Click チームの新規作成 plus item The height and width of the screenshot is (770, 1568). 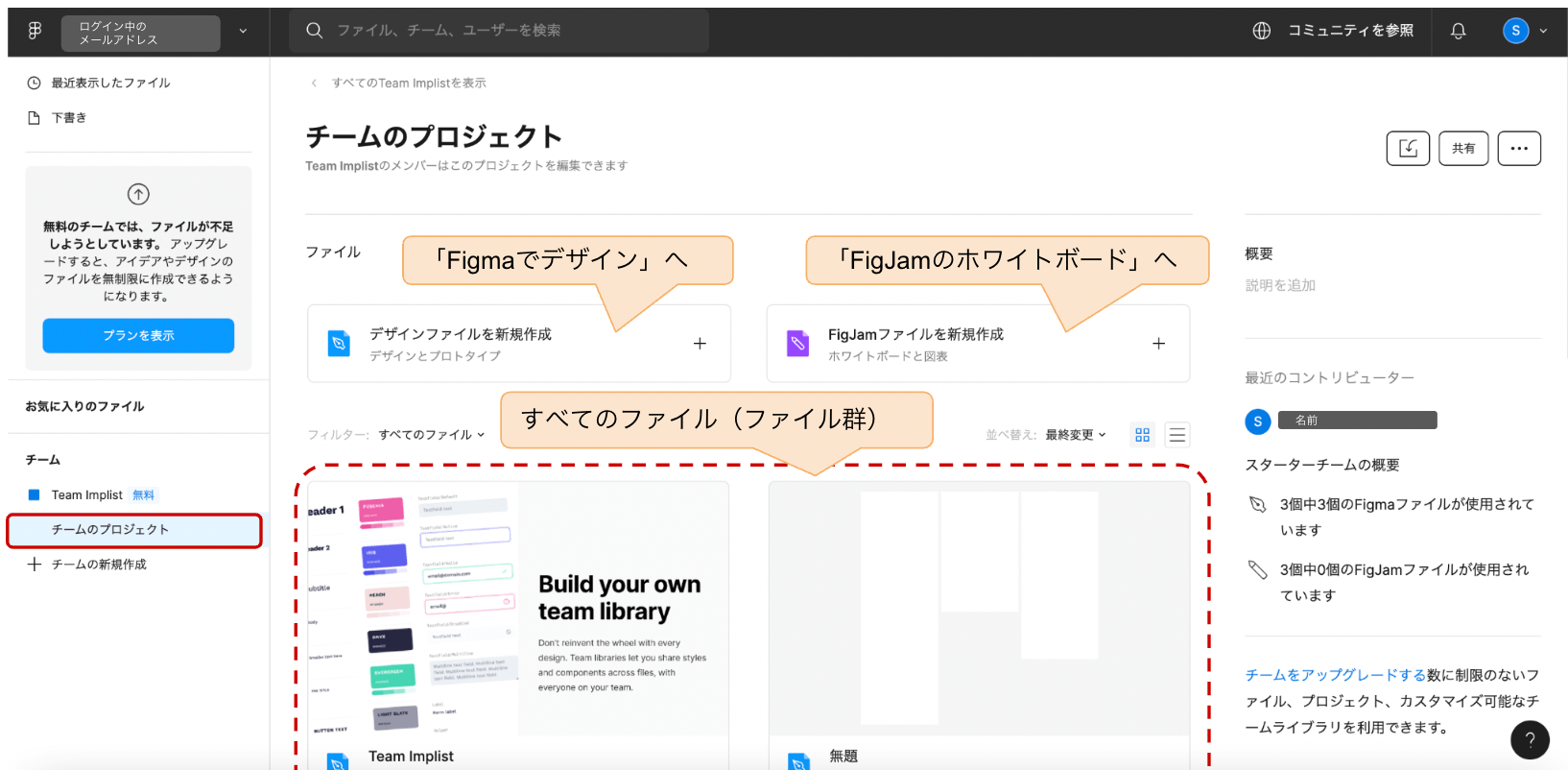click(x=87, y=565)
